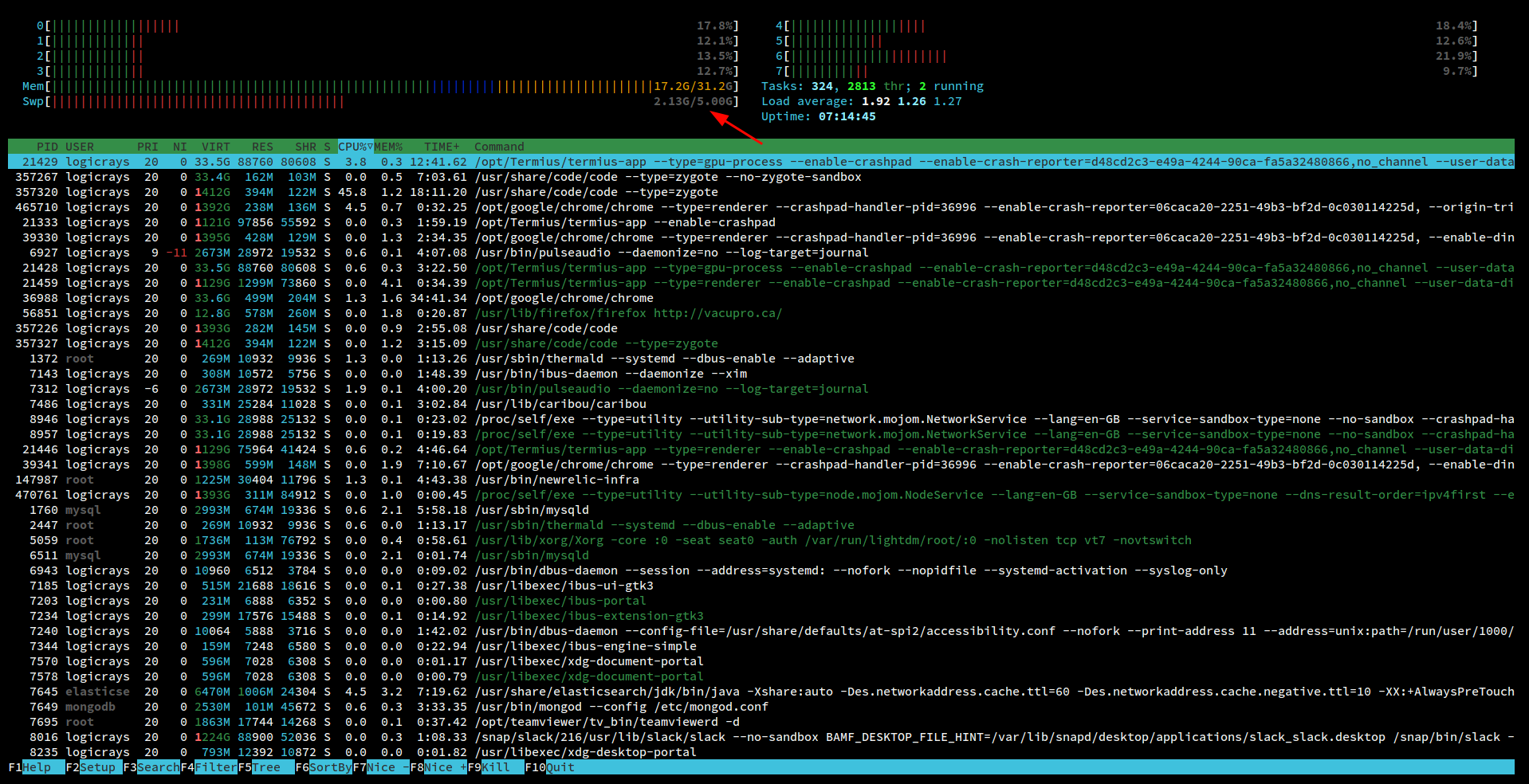This screenshot has width=1529, height=784.
Task: Select chrome renderer process PID 39341
Action: (x=761, y=465)
